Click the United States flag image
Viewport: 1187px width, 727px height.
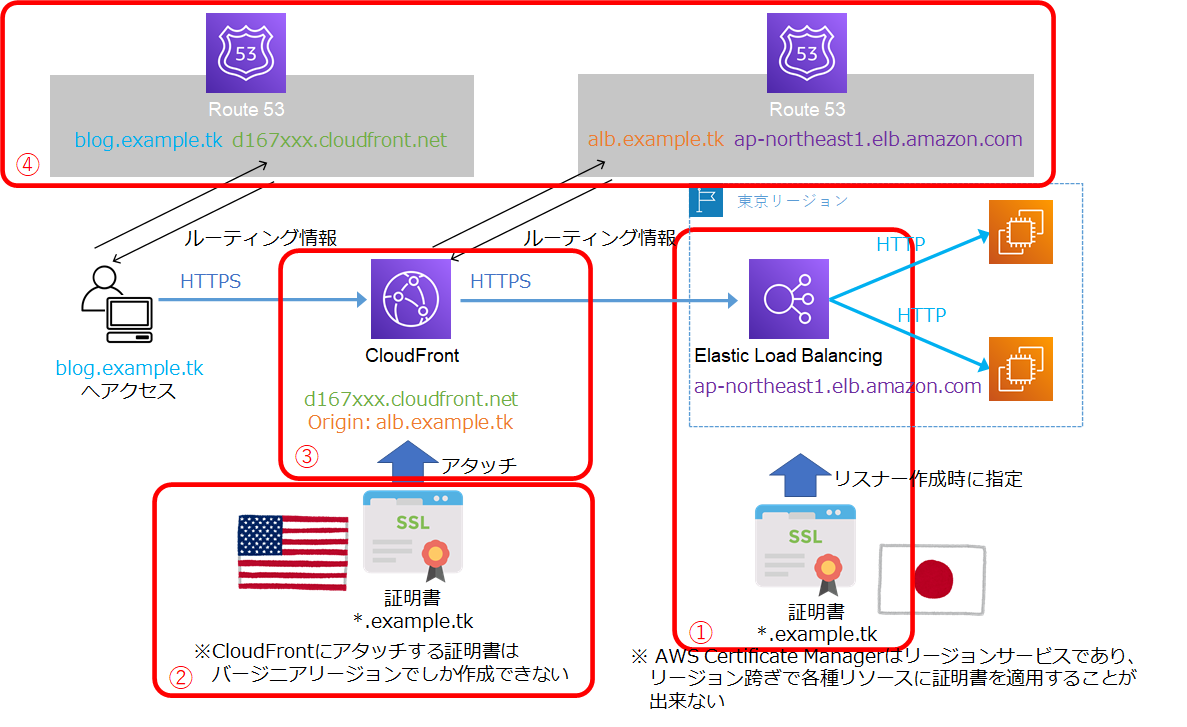click(x=293, y=552)
